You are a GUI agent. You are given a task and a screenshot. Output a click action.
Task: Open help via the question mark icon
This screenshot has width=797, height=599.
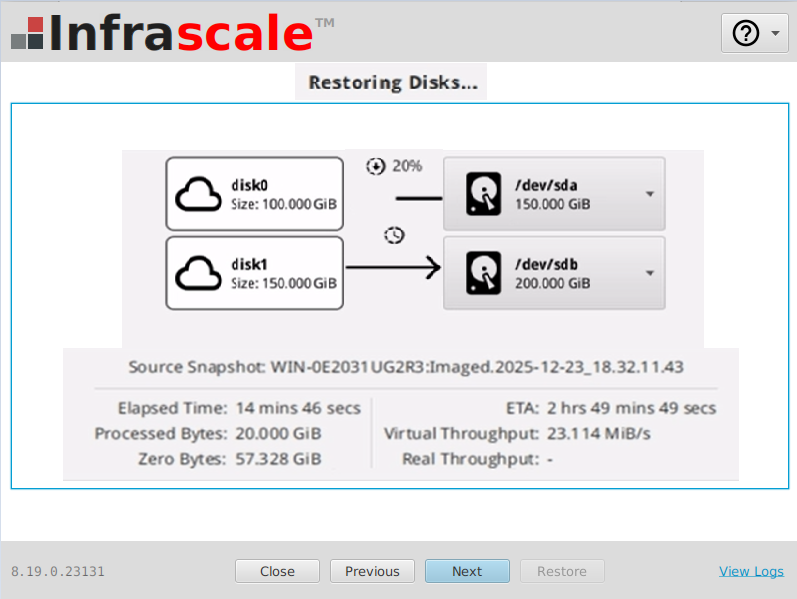click(x=746, y=33)
